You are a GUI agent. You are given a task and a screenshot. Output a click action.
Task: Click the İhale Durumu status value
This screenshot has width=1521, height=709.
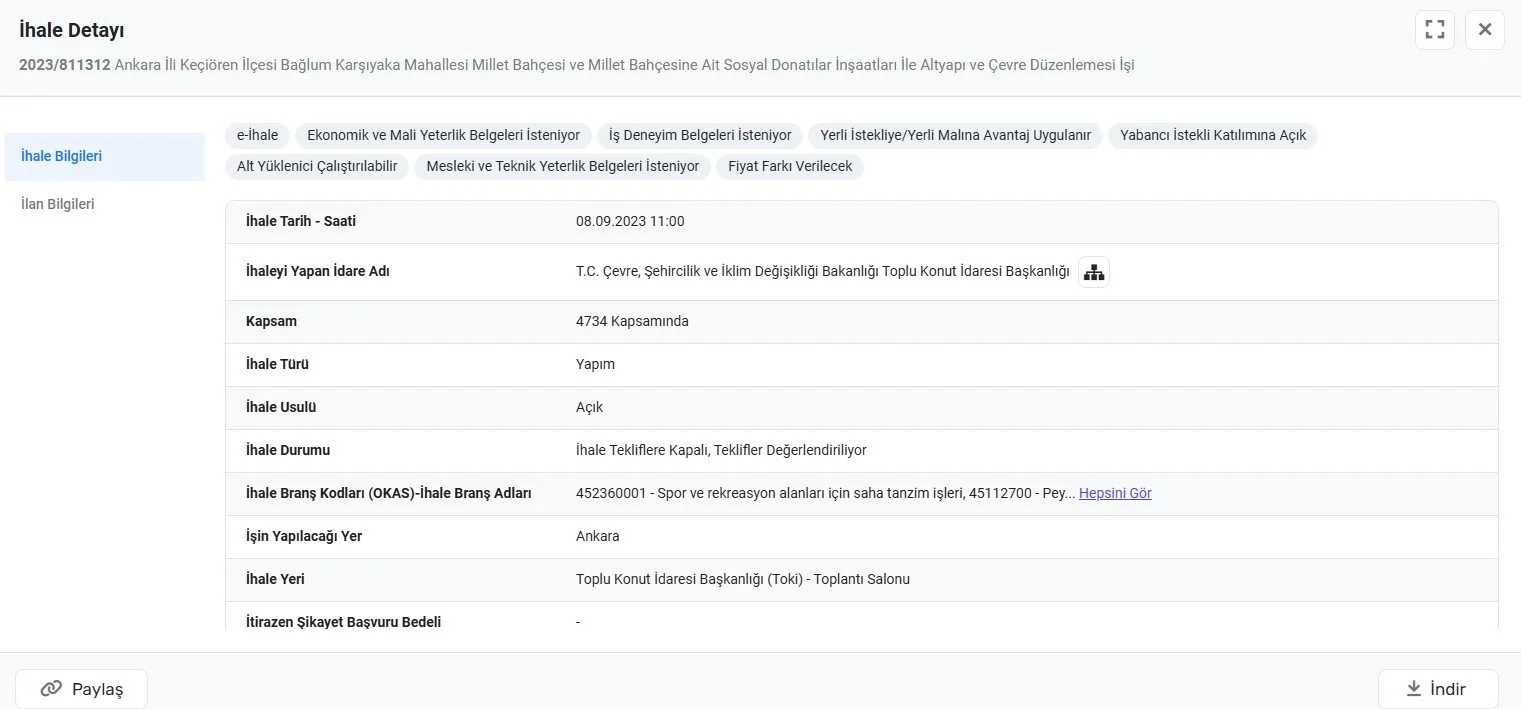[x=721, y=450]
